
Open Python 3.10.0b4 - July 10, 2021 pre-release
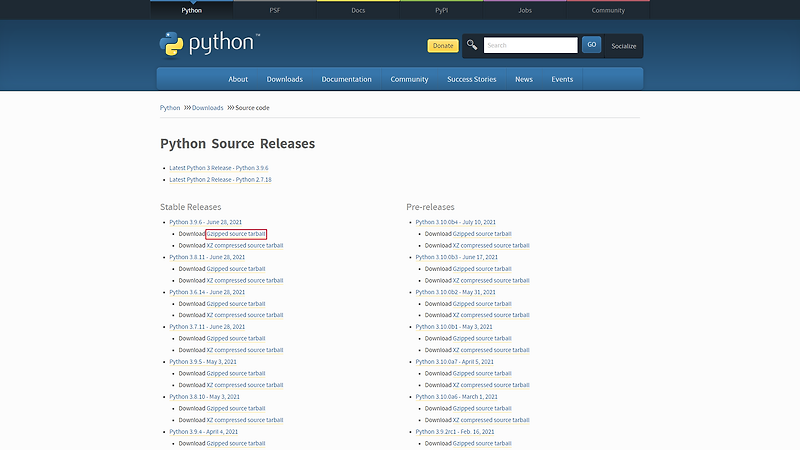[456, 222]
